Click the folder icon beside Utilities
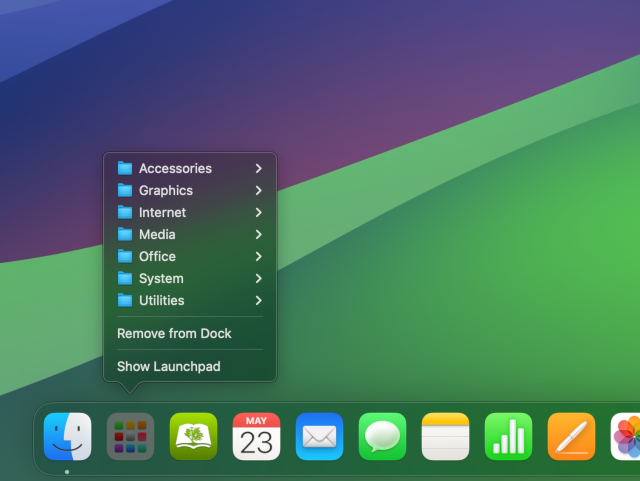 tap(125, 301)
